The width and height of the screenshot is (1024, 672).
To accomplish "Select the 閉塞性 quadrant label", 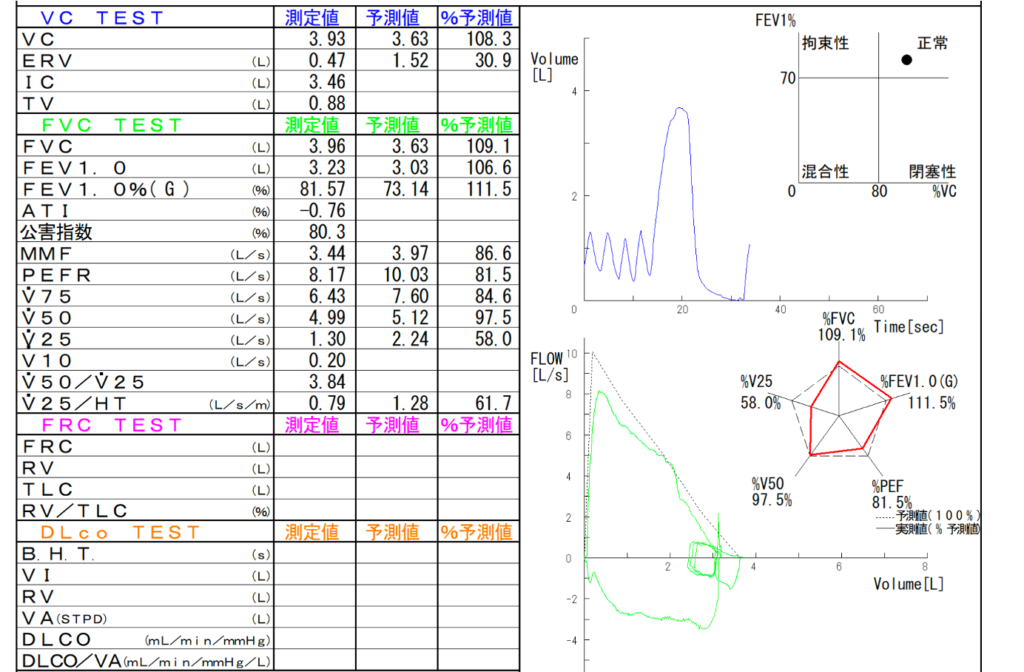I will pyautogui.click(x=932, y=172).
